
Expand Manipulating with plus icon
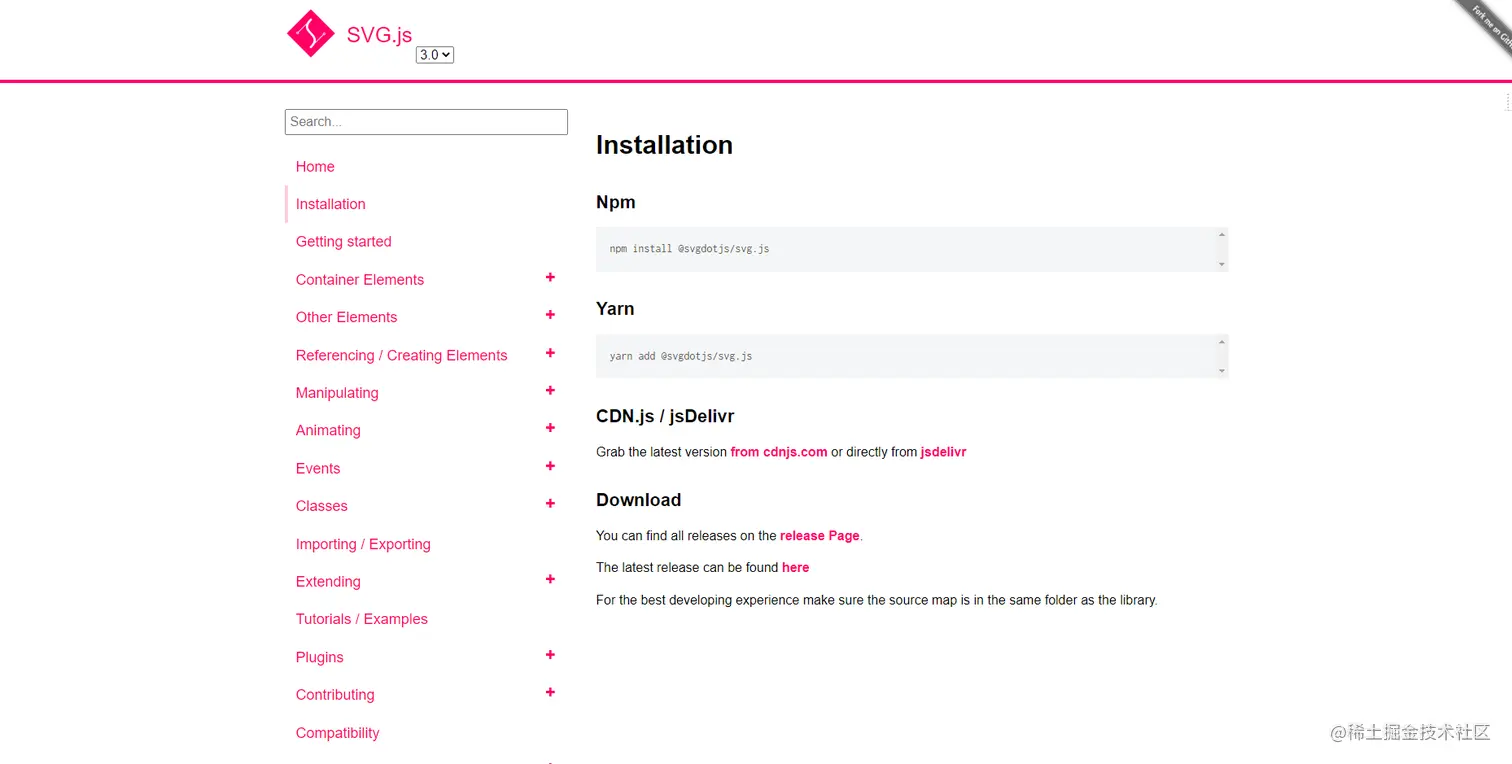550,390
